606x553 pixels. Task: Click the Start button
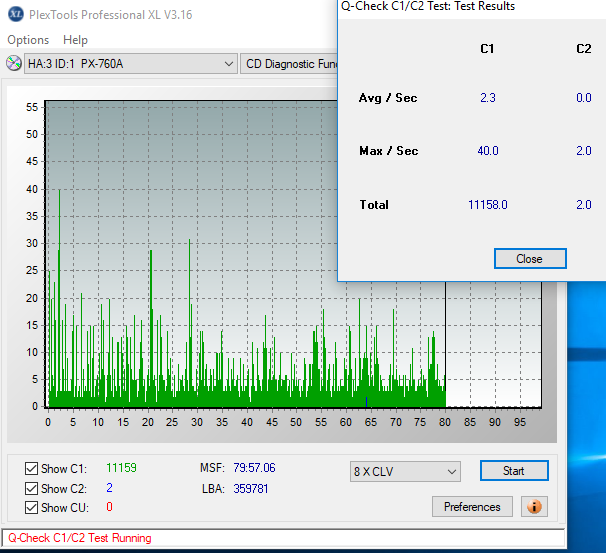[514, 471]
